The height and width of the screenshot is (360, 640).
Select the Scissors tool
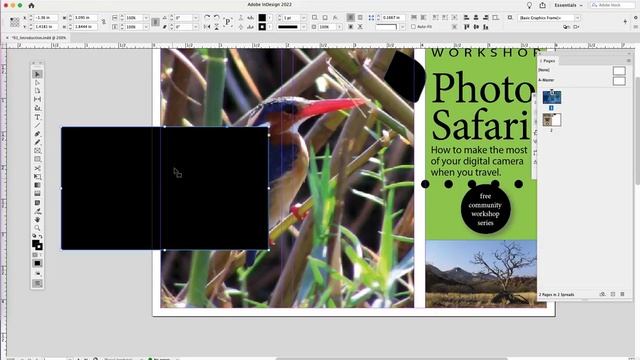pos(37,168)
